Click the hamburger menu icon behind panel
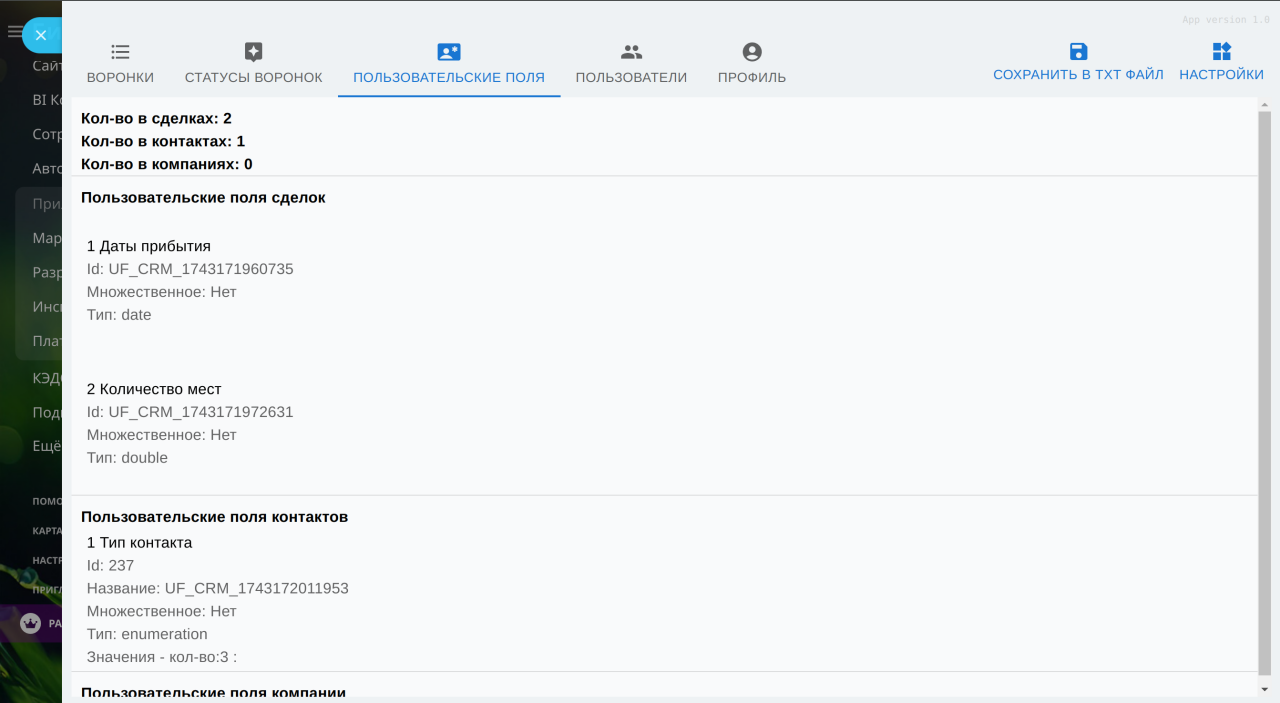This screenshot has width=1280, height=703. pyautogui.click(x=14, y=32)
